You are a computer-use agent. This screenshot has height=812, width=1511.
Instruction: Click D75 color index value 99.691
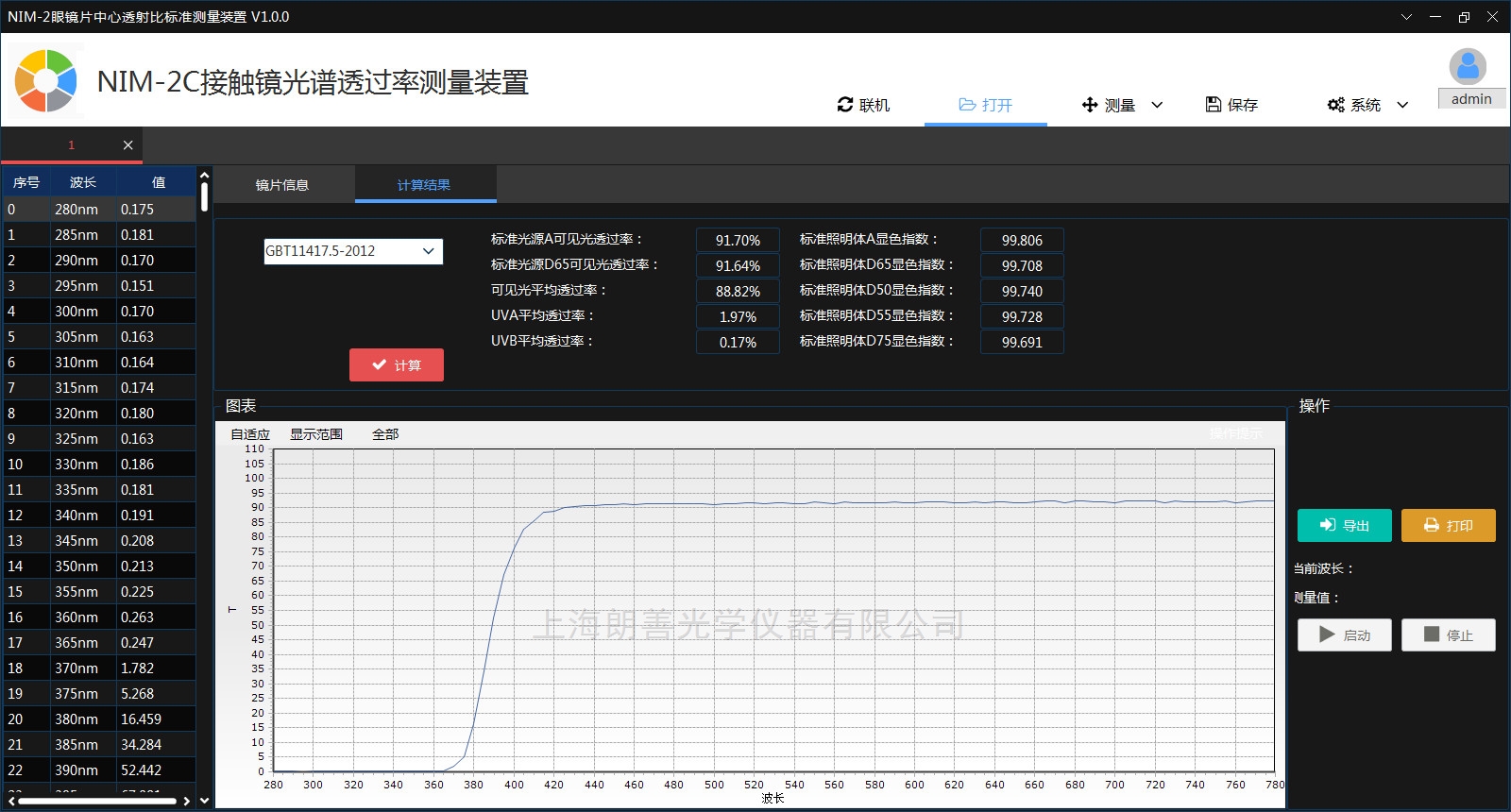point(1022,343)
